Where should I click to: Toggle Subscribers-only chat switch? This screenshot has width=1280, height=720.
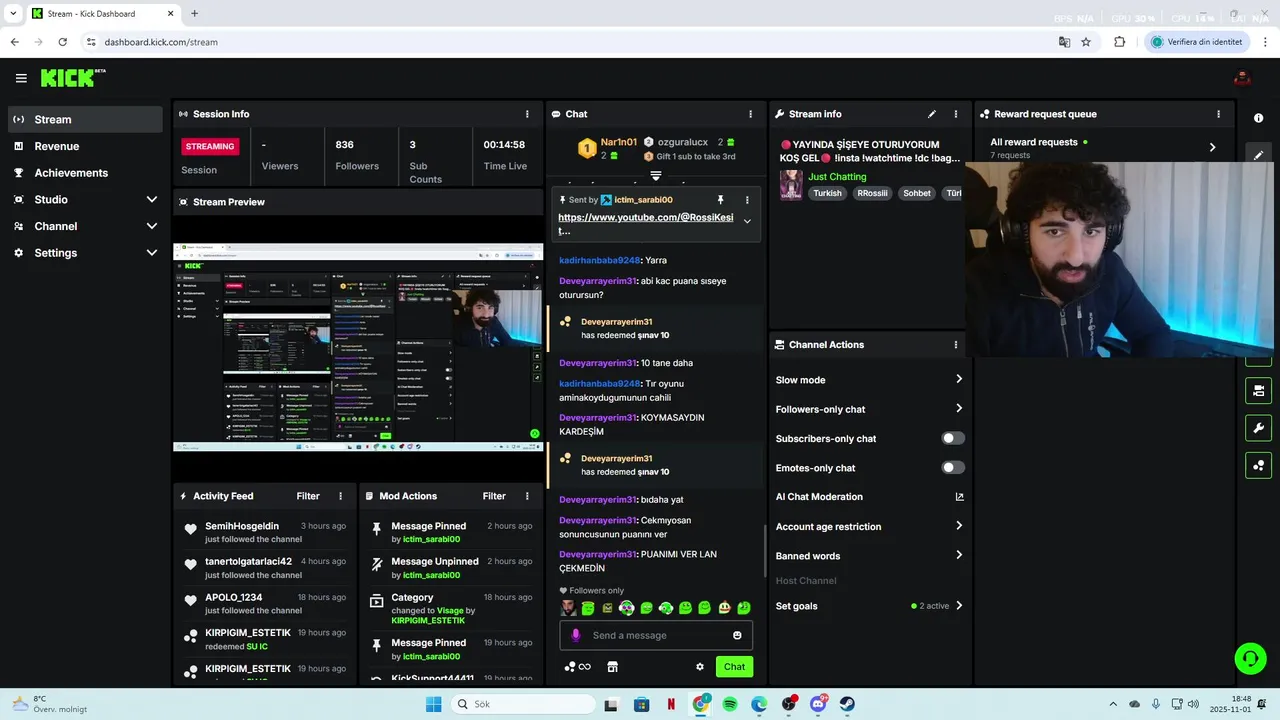coord(953,438)
